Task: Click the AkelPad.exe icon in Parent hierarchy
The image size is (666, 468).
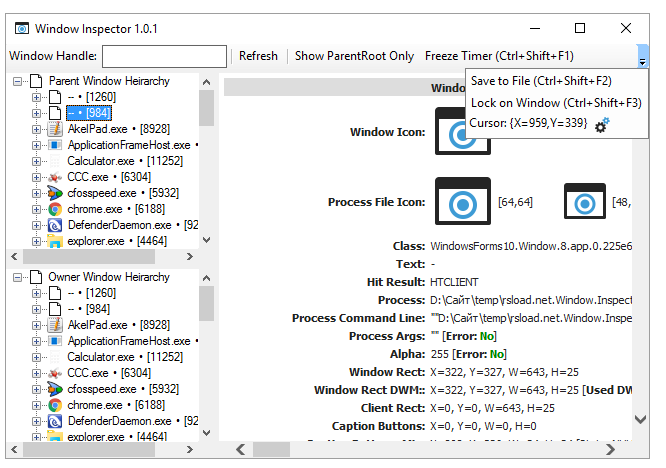Action: coord(56,129)
